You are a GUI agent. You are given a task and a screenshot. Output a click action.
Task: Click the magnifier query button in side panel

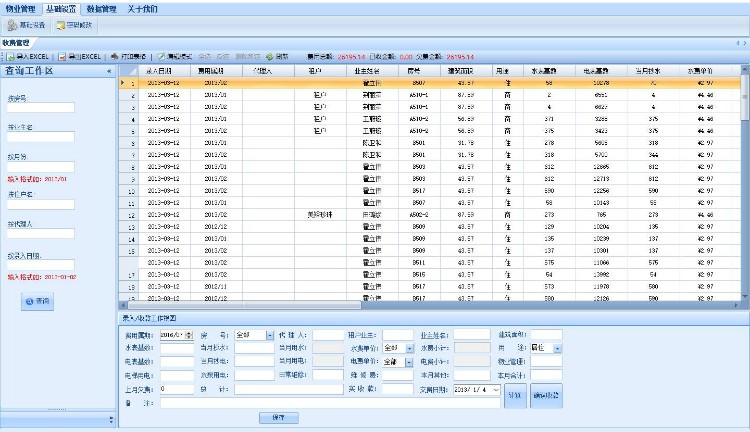(x=37, y=301)
